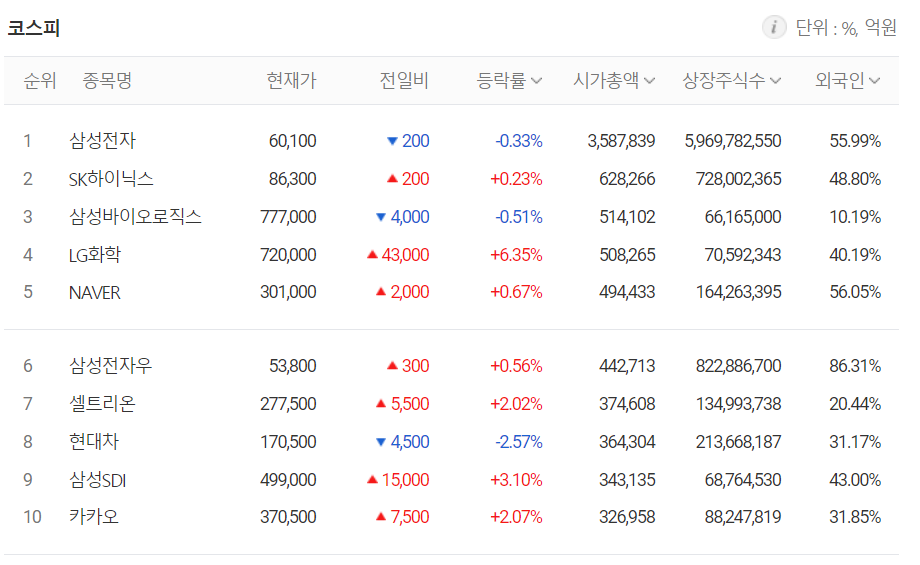Open the 삼성바이오로직스 stock link

[x=135, y=217]
